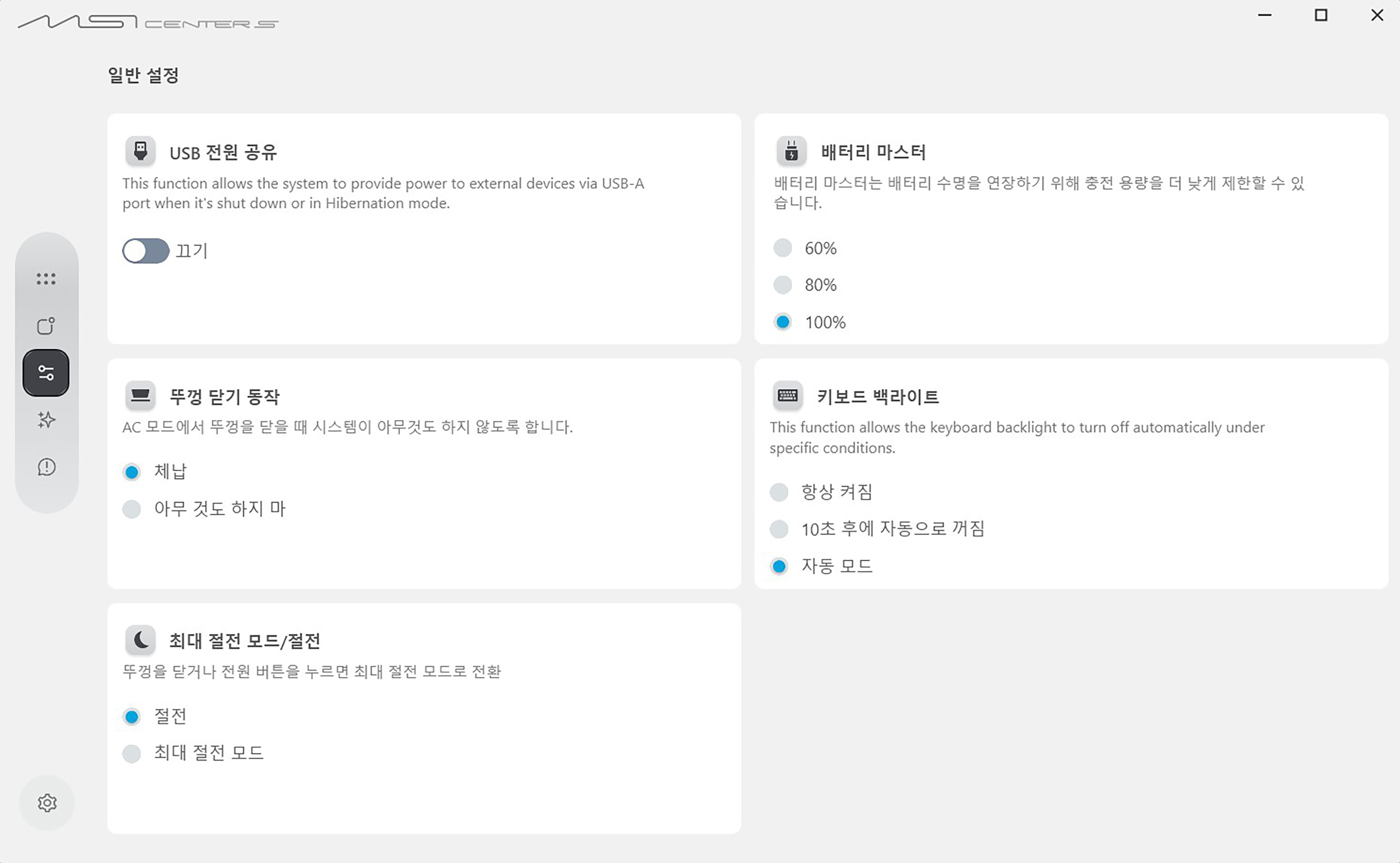Open the dotted grid icon in the sidebar
This screenshot has width=1400, height=863.
46,278
